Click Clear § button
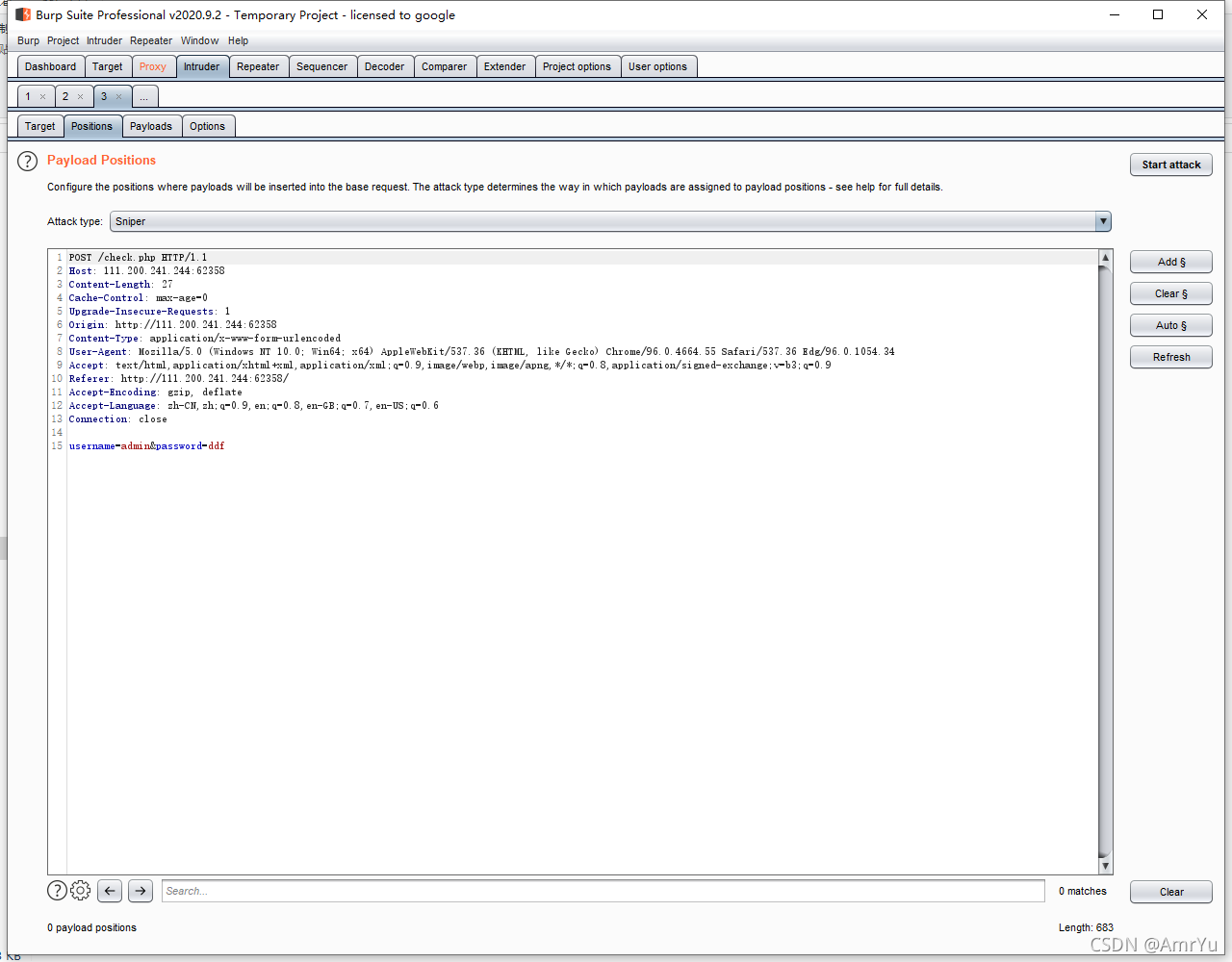The image size is (1232, 962). tap(1171, 293)
